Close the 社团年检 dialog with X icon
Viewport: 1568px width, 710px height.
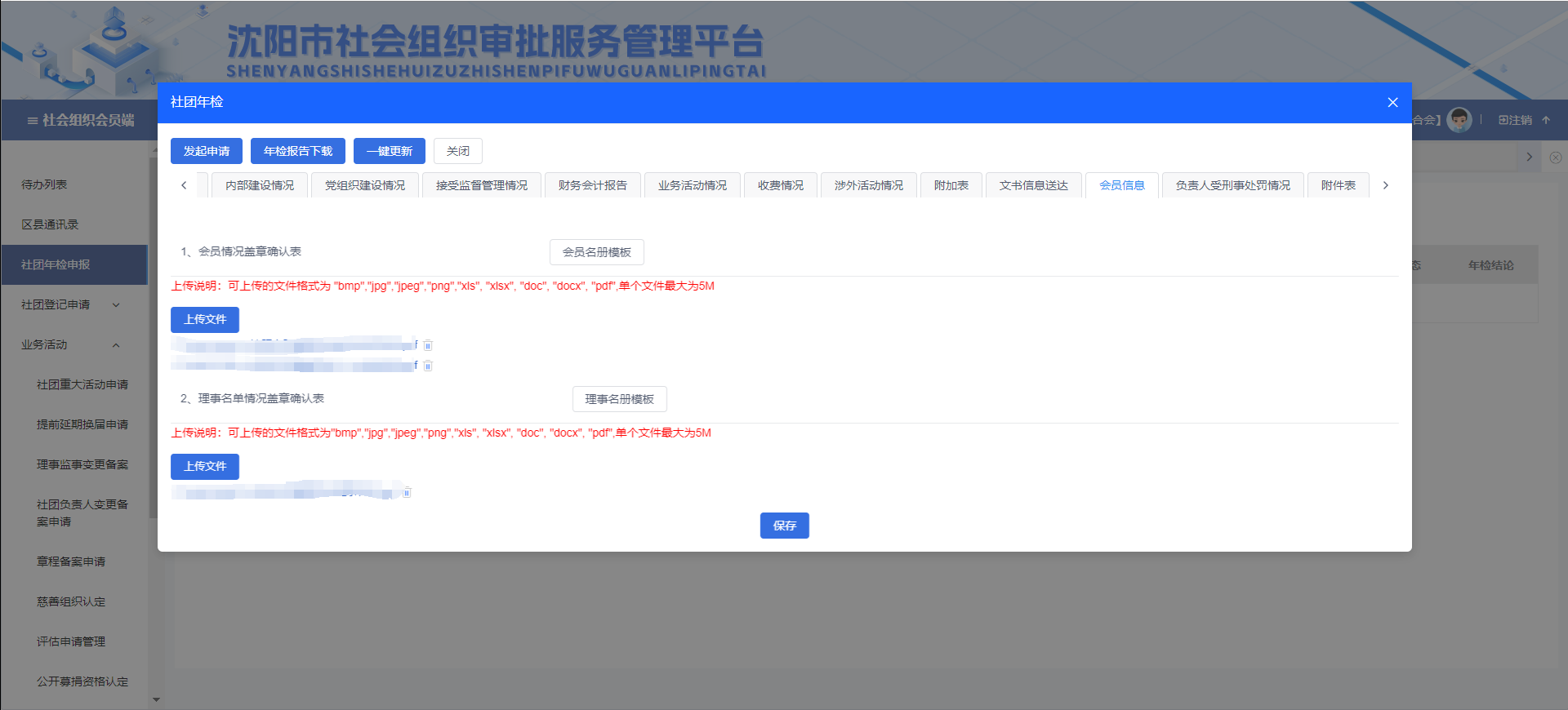pos(1392,102)
